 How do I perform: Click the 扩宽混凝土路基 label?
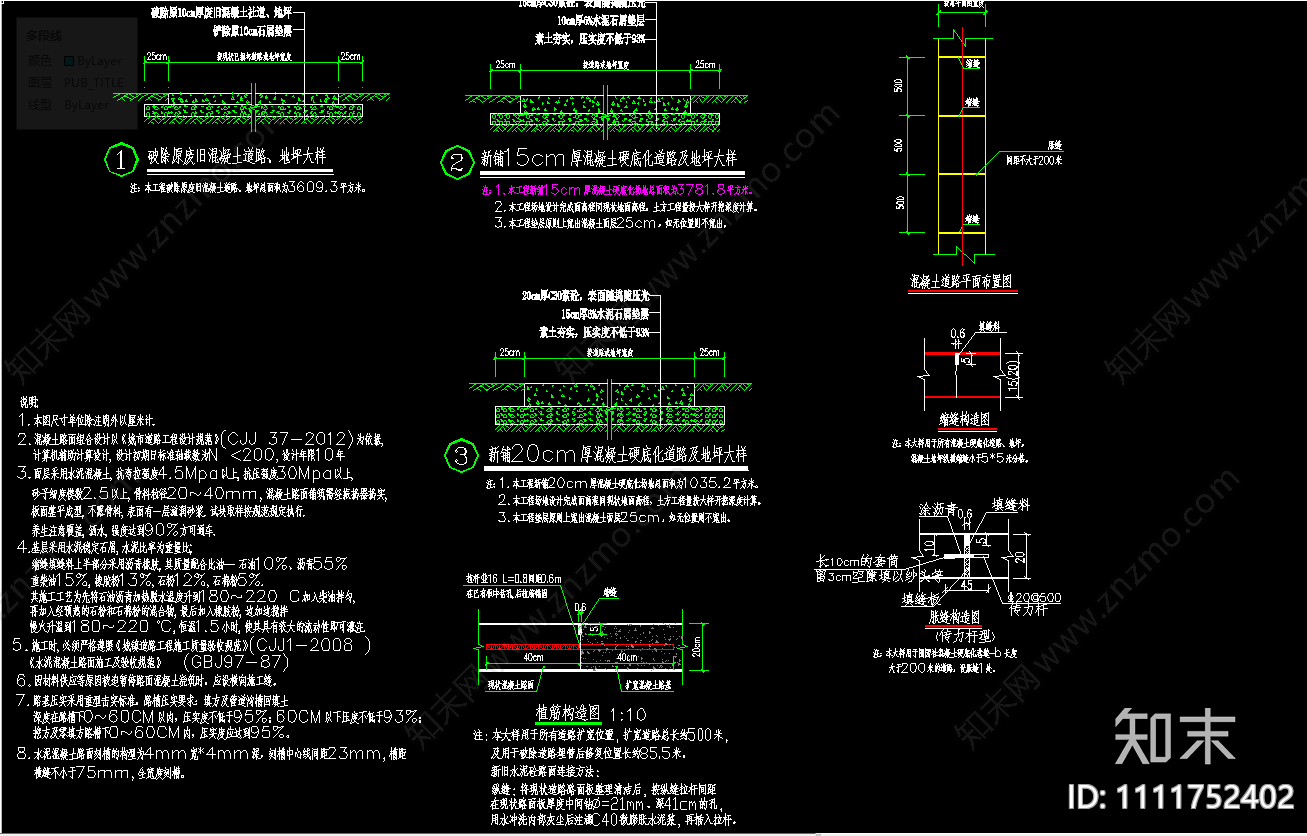(x=647, y=685)
